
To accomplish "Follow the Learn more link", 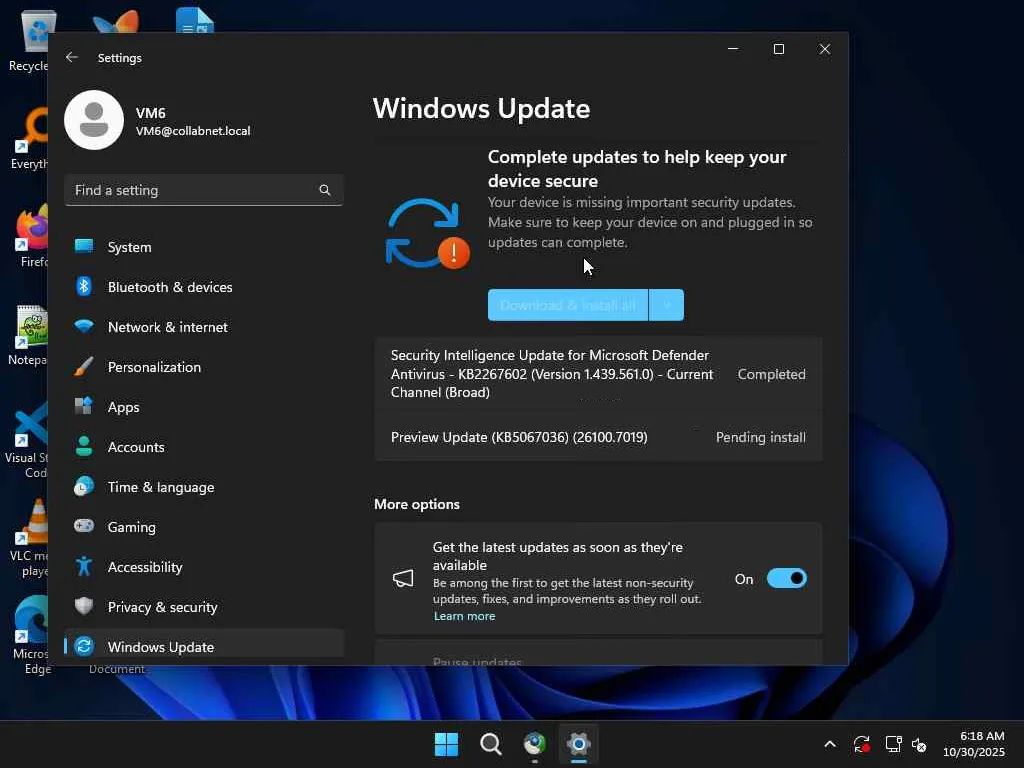I will [464, 616].
